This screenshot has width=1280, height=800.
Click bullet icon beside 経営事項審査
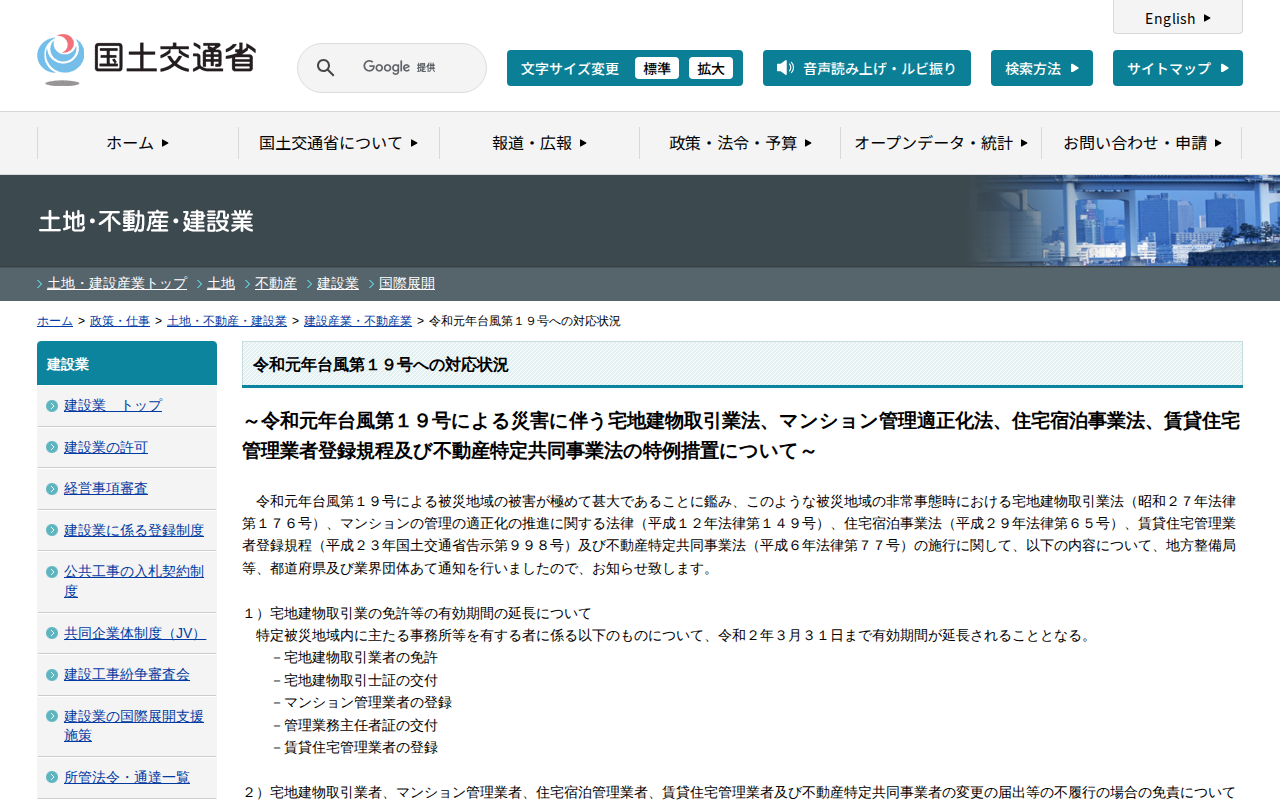coord(52,489)
